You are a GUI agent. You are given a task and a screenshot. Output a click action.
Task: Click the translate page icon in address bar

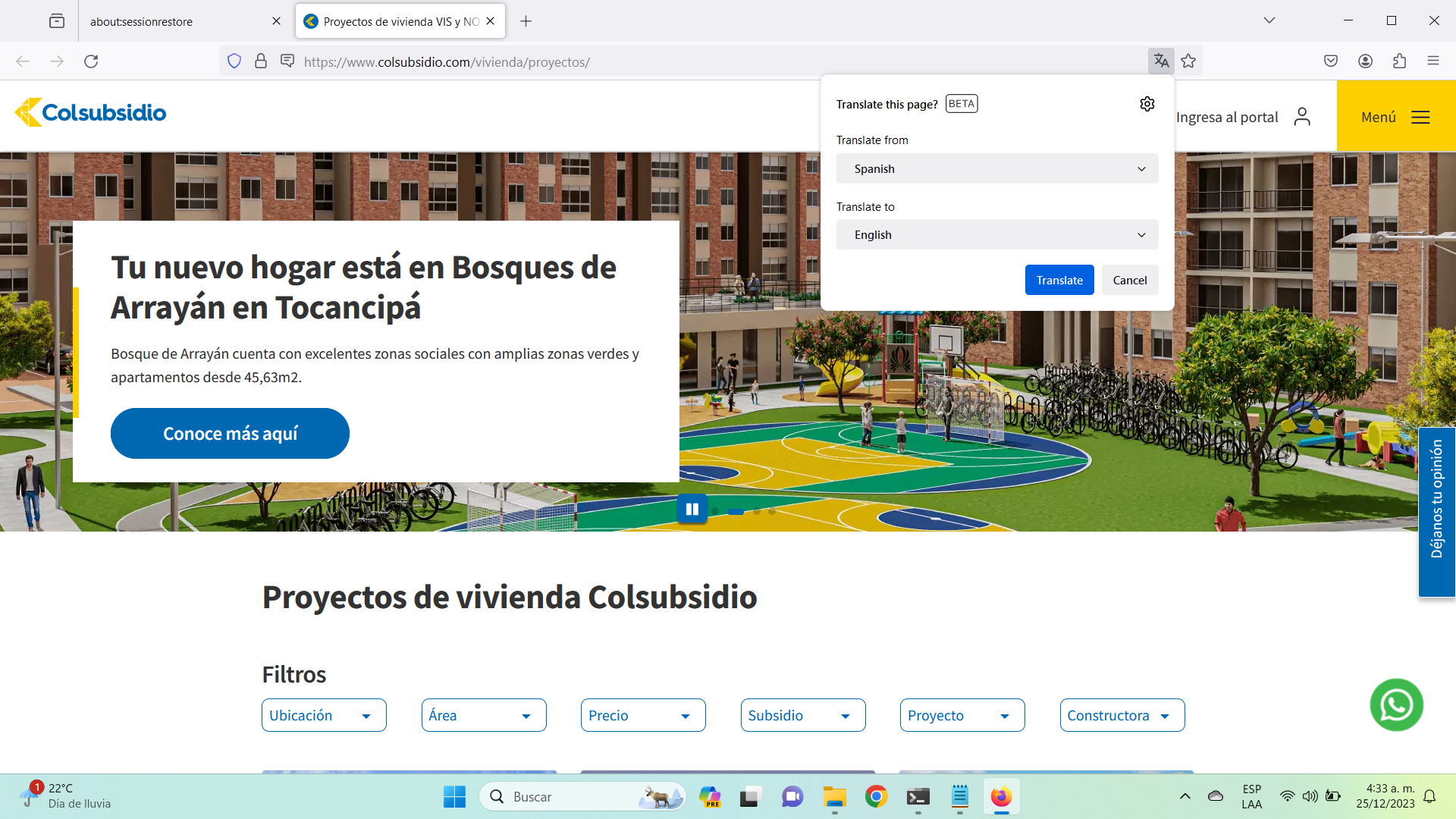pos(1161,61)
